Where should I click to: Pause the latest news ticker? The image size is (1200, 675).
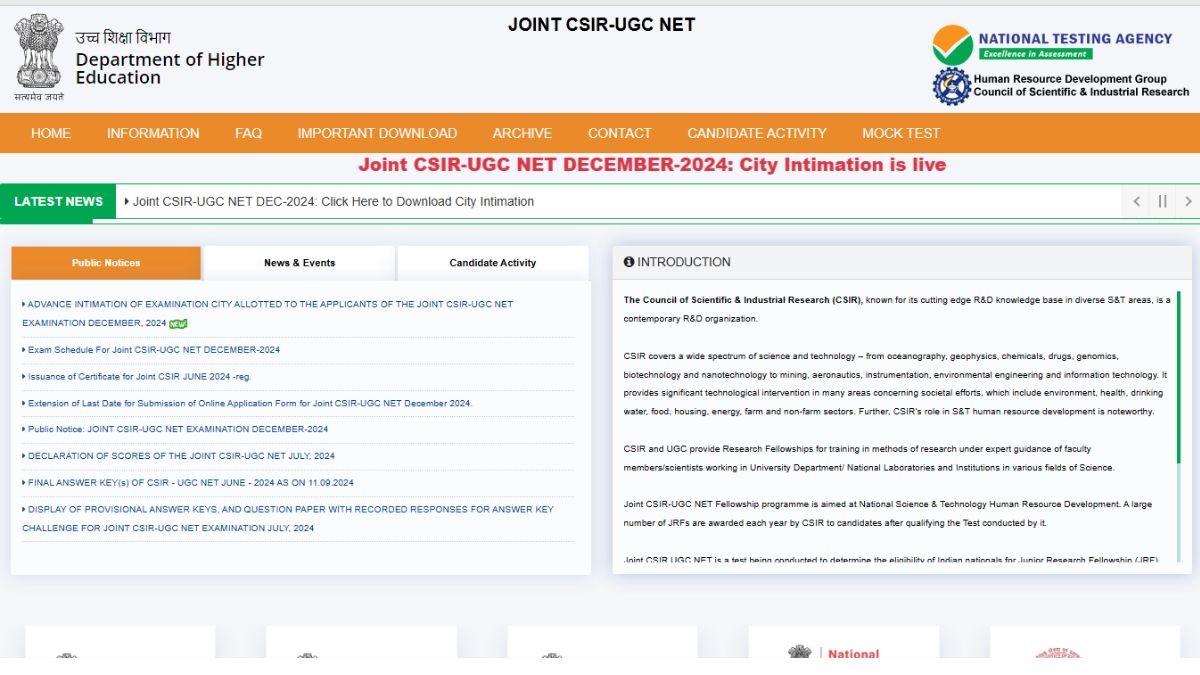1162,201
